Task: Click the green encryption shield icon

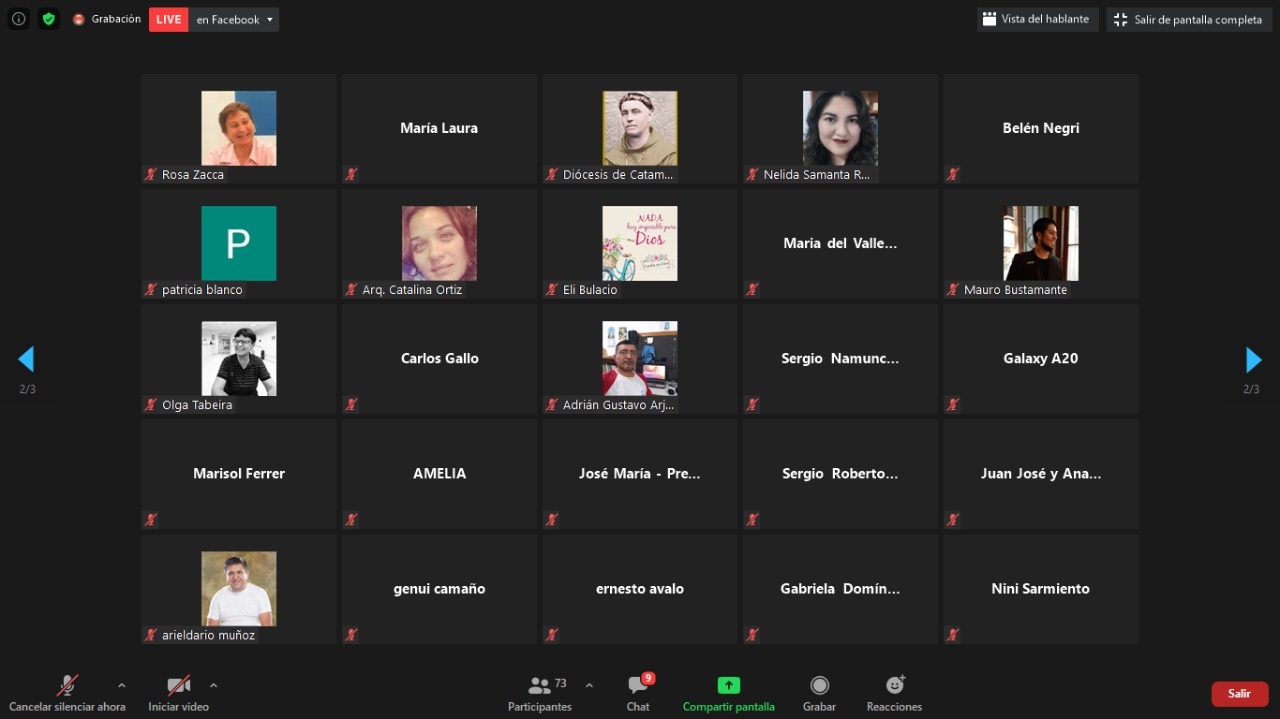Action: tap(49, 19)
